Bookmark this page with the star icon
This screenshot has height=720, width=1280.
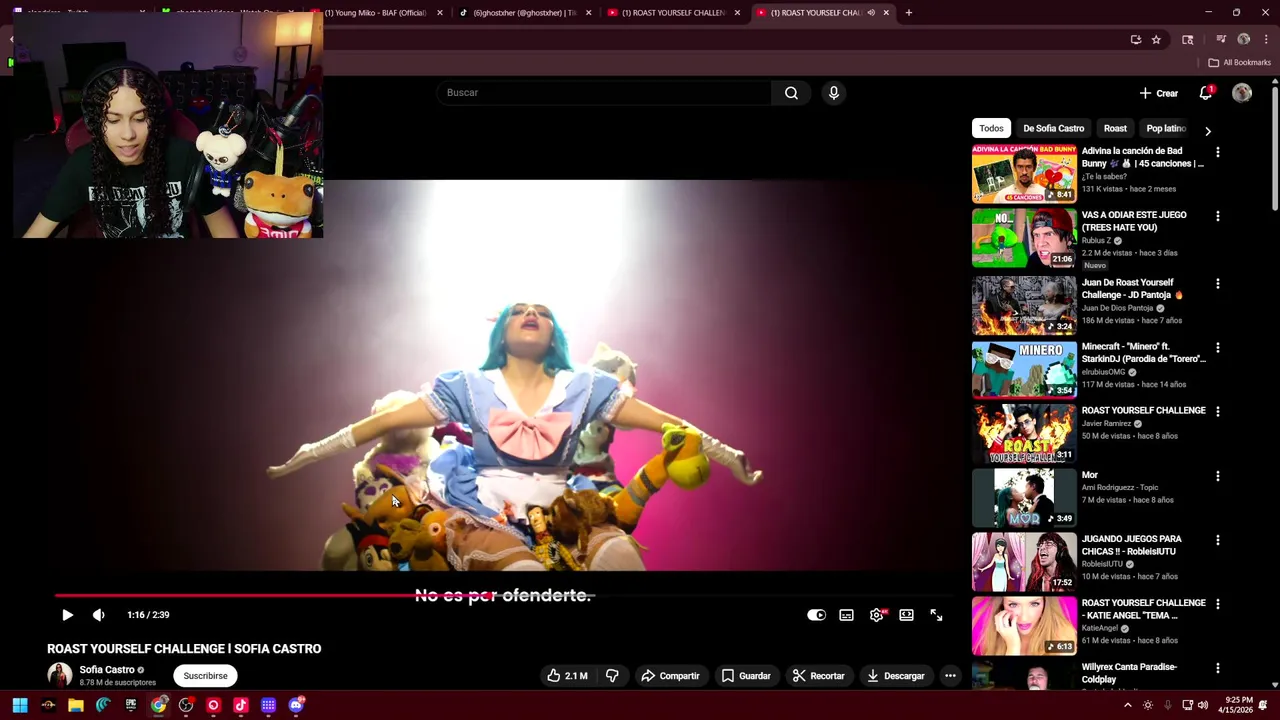point(1156,40)
